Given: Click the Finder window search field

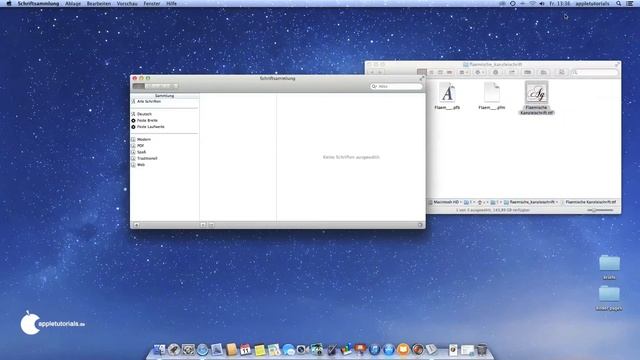Looking at the screenshot, I should coord(595,72).
